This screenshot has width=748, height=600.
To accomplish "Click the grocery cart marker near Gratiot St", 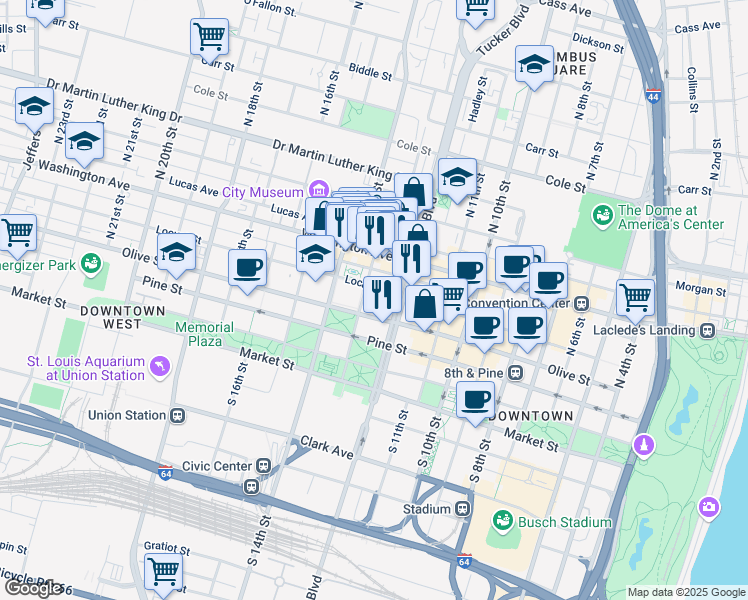I will (164, 575).
